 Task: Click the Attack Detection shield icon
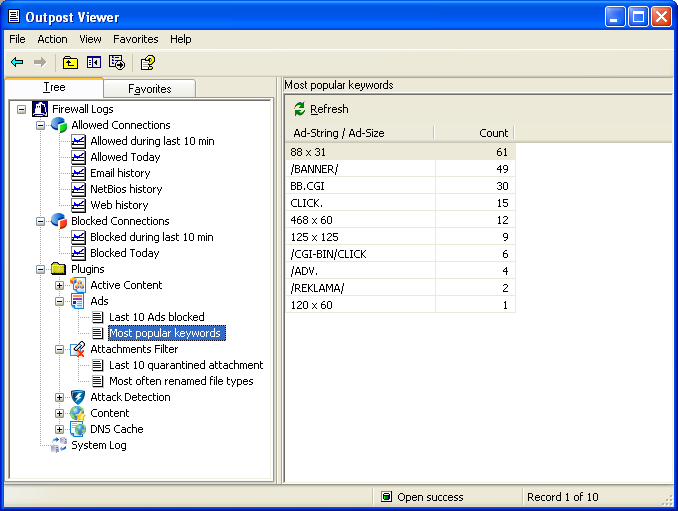pyautogui.click(x=78, y=397)
